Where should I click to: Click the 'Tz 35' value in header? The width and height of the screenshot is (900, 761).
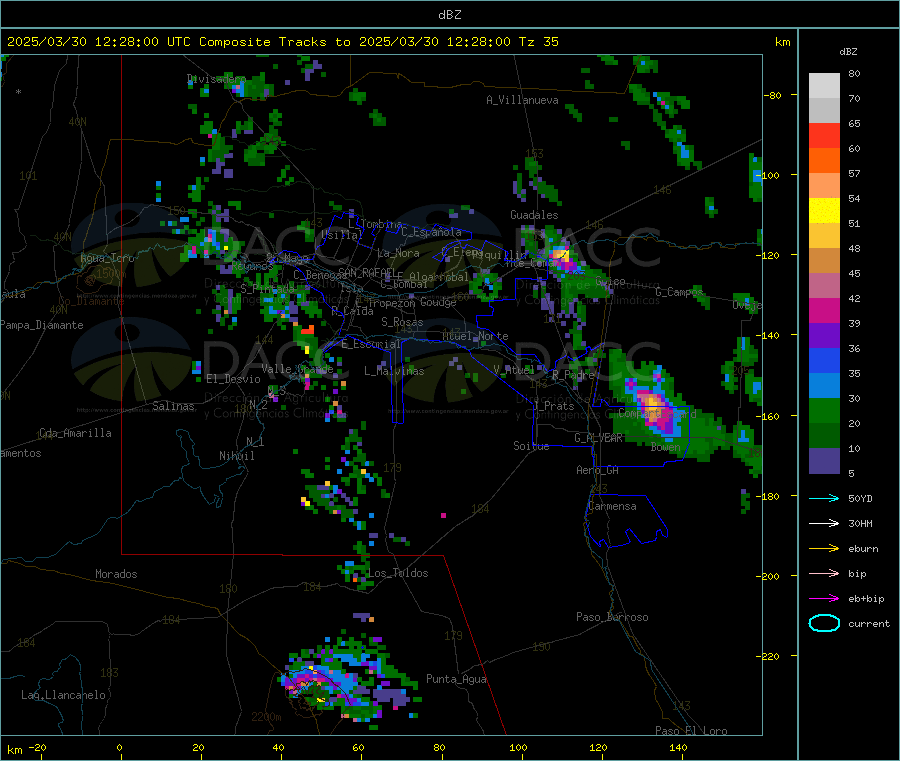click(538, 42)
